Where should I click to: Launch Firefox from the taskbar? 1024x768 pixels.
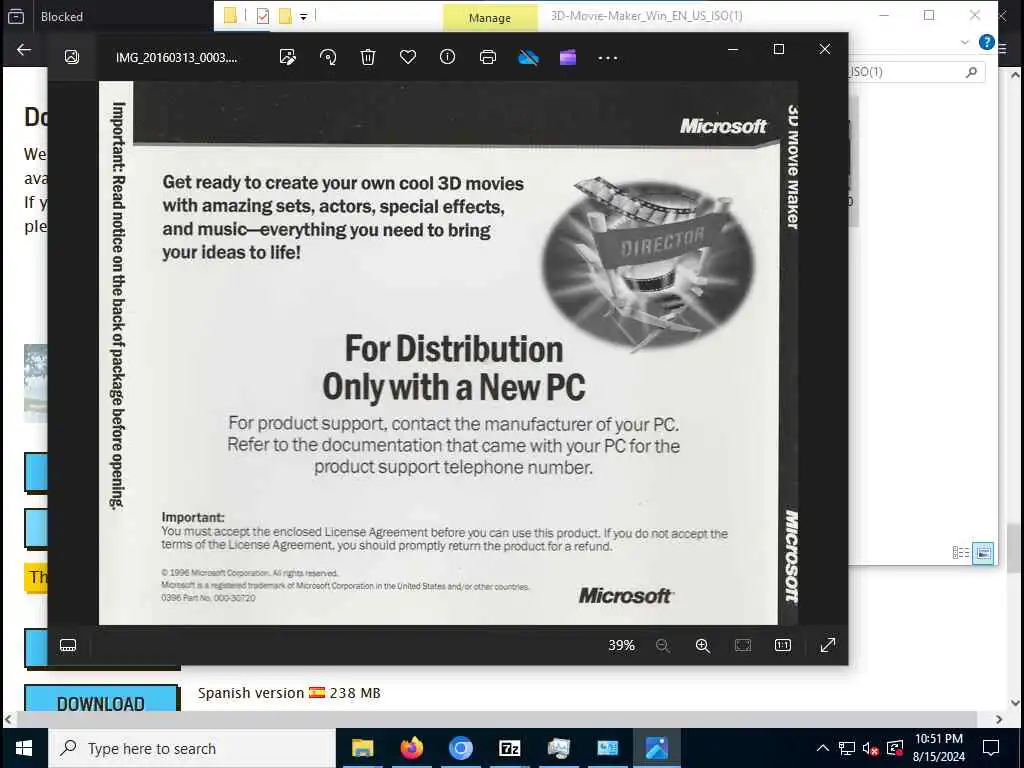point(411,748)
